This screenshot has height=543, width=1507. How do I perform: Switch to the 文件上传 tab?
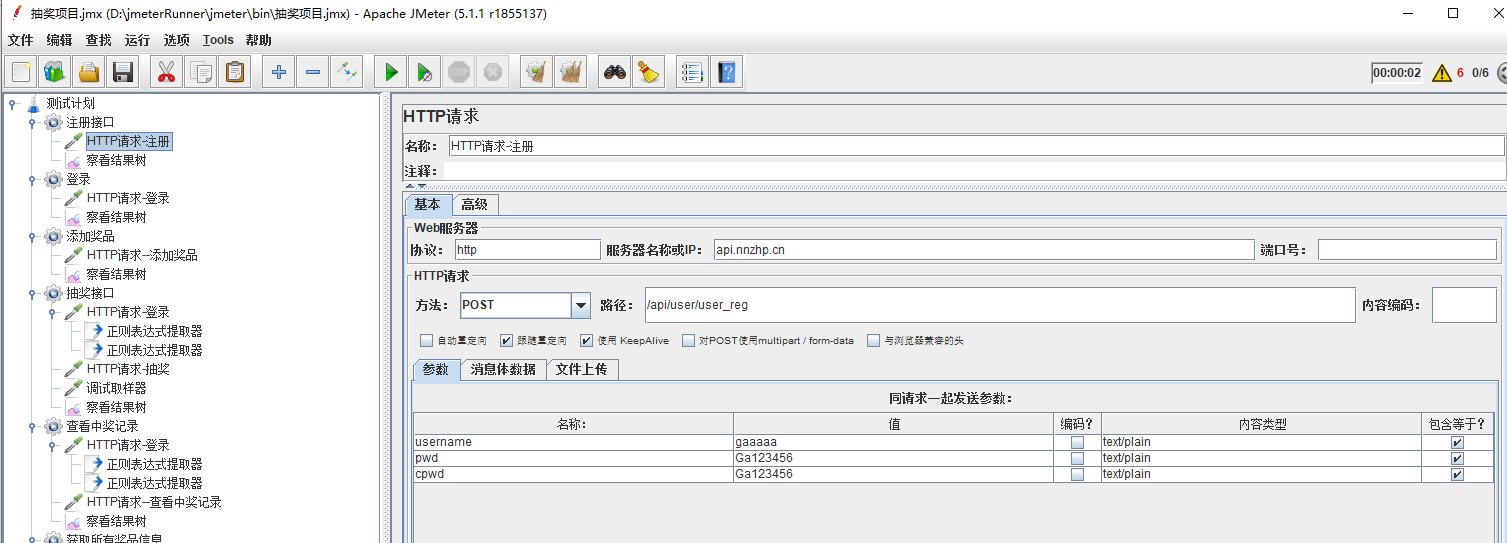(x=582, y=369)
